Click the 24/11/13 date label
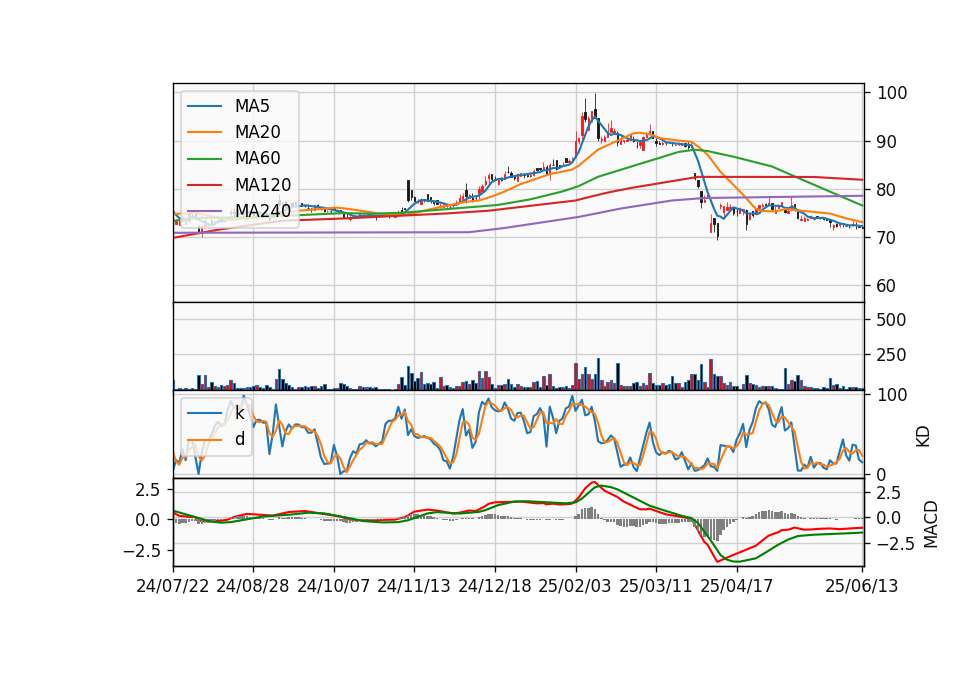Screen dimensions: 960x690 coord(414,586)
